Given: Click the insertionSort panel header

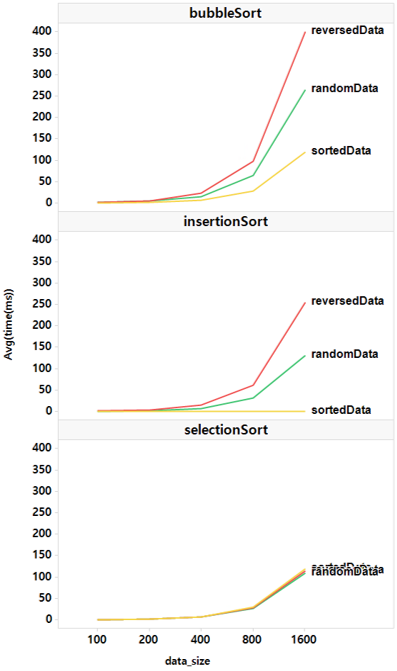Looking at the screenshot, I should click(x=225, y=221).
